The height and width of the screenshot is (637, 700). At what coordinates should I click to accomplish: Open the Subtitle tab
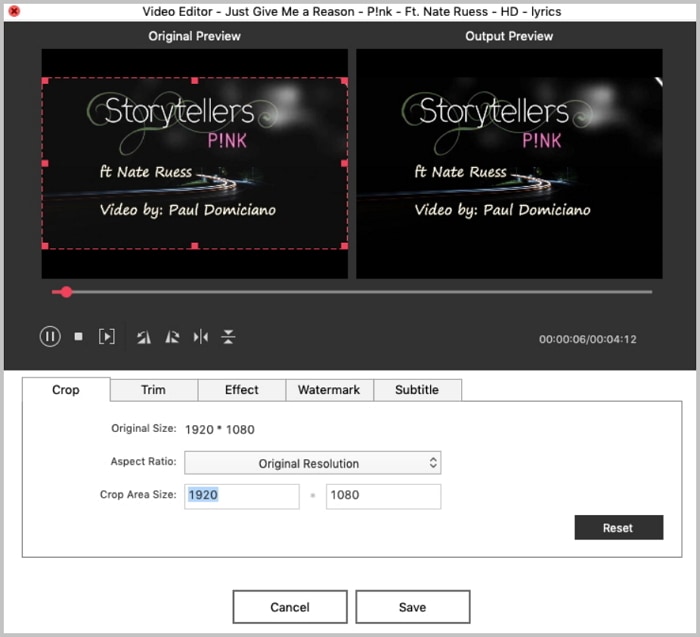(417, 390)
